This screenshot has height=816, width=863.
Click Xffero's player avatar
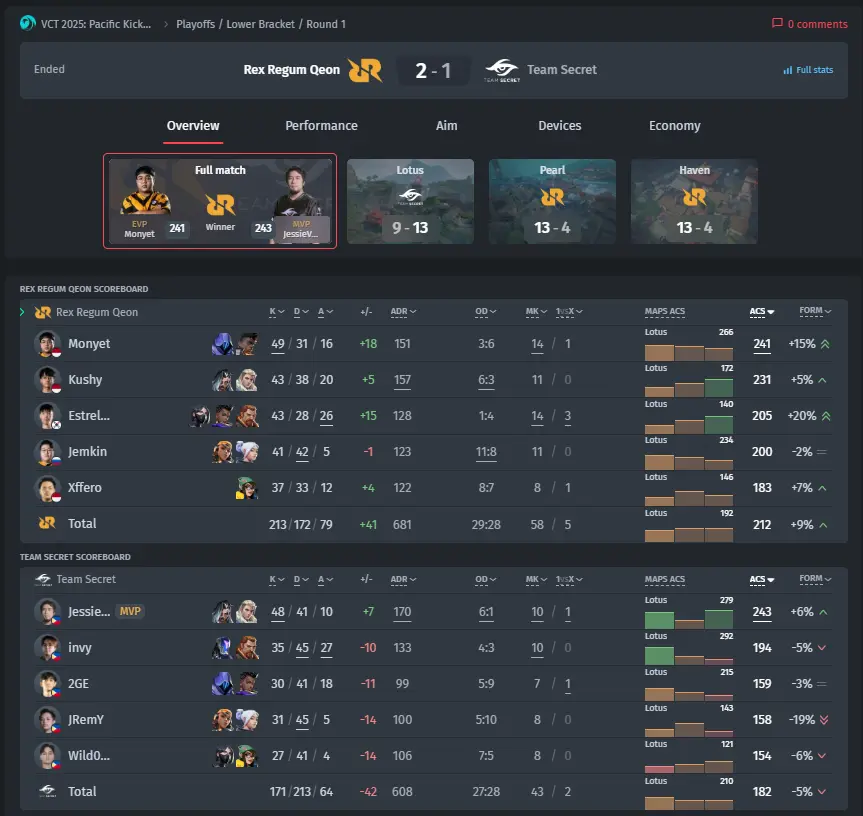coord(47,488)
